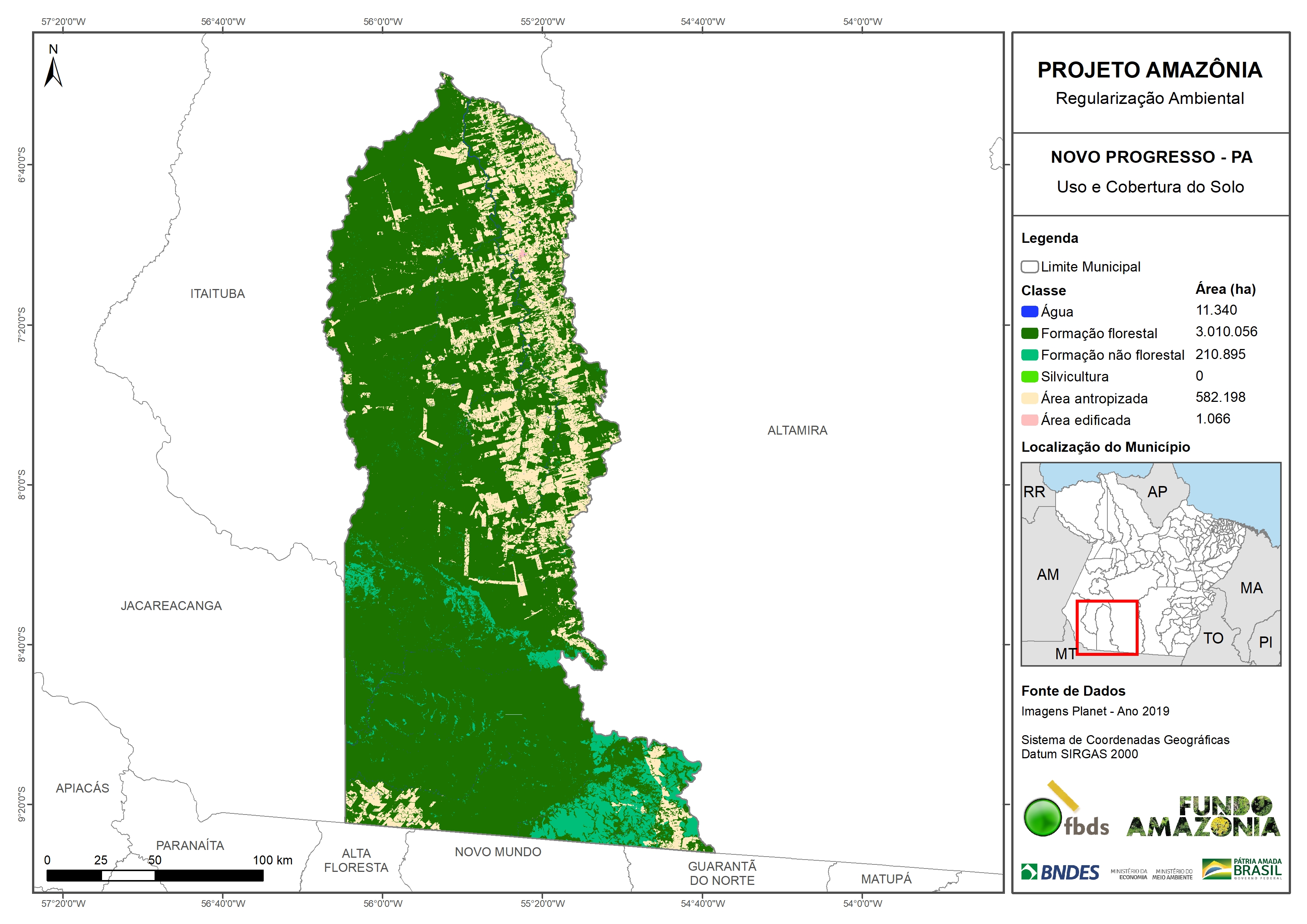Click the Limite Municipal legend symbol
This screenshot has height=924, width=1307.
click(x=1029, y=266)
